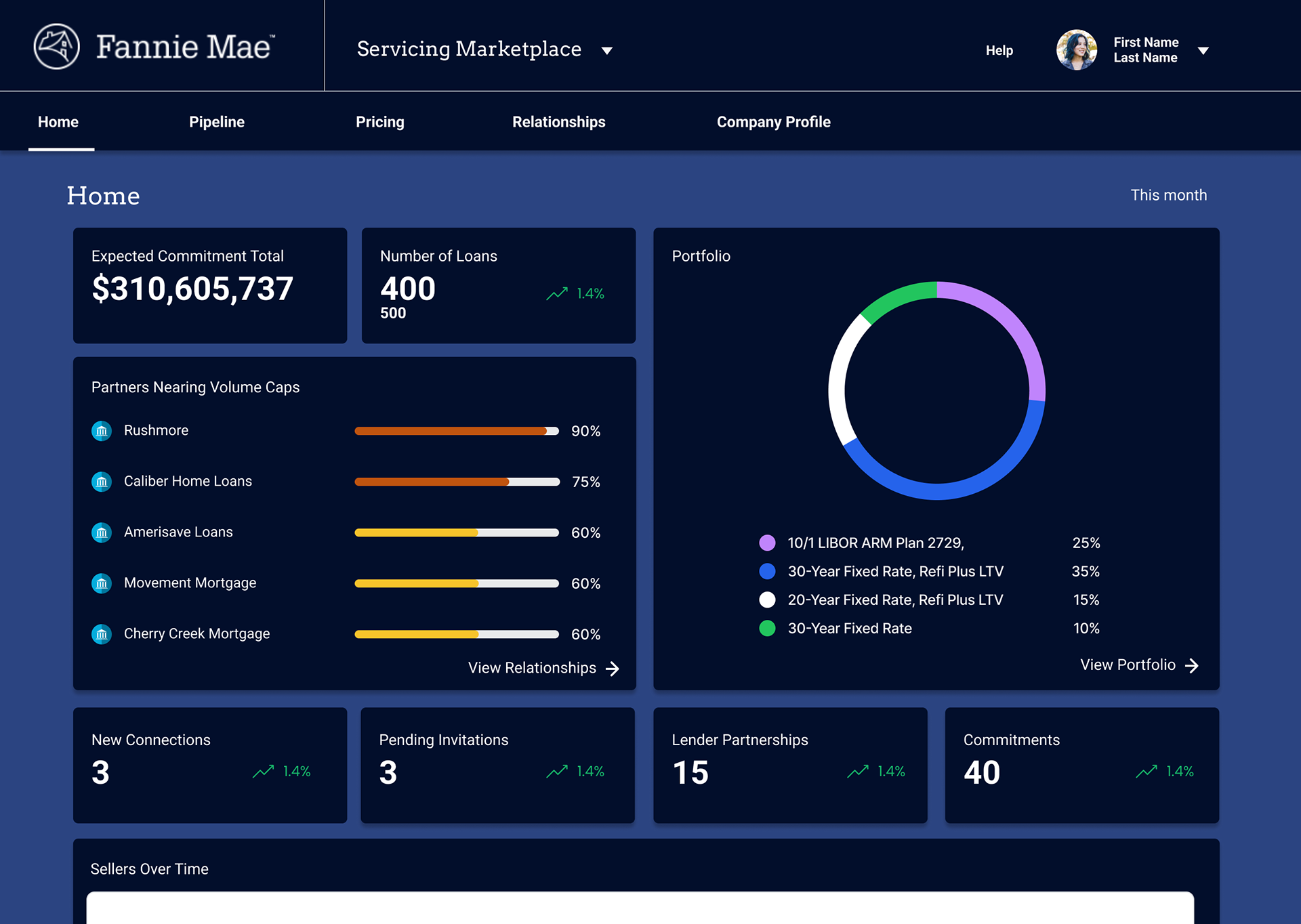Switch to the Pipeline tab
Viewport: 1301px width, 924px height.
217,122
